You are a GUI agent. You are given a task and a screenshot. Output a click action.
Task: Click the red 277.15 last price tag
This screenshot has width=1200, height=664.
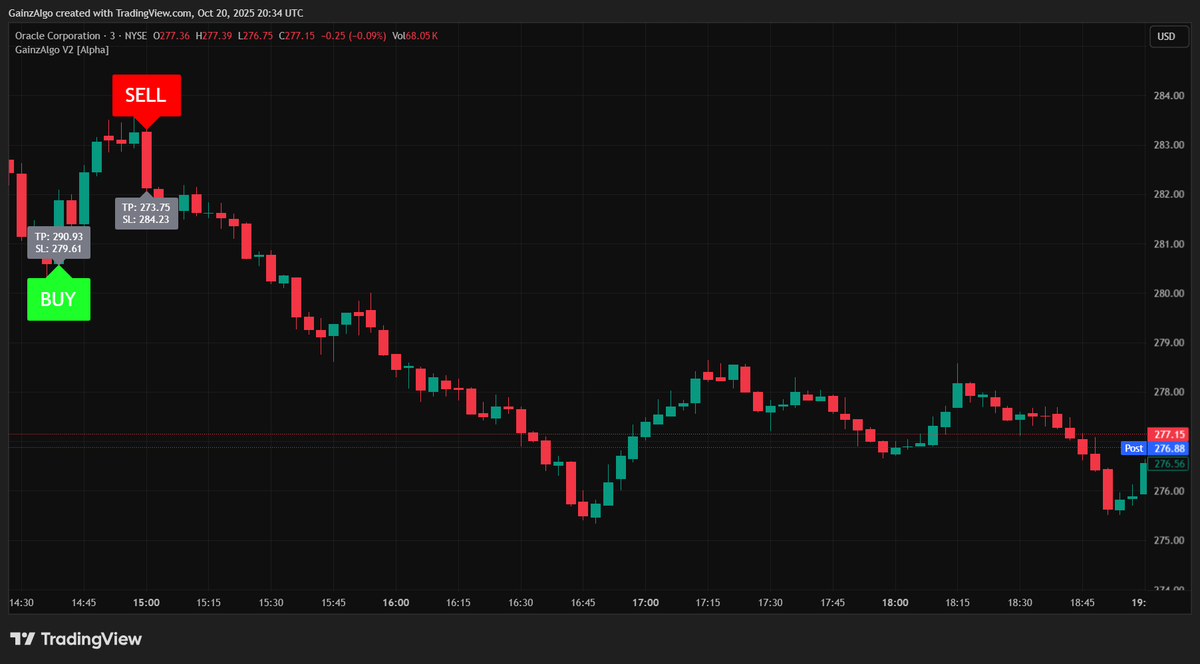(1169, 434)
